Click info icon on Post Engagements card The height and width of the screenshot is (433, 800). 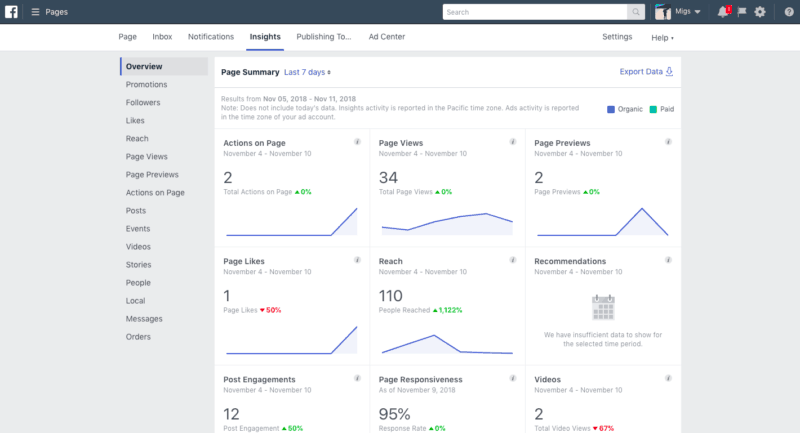357,378
